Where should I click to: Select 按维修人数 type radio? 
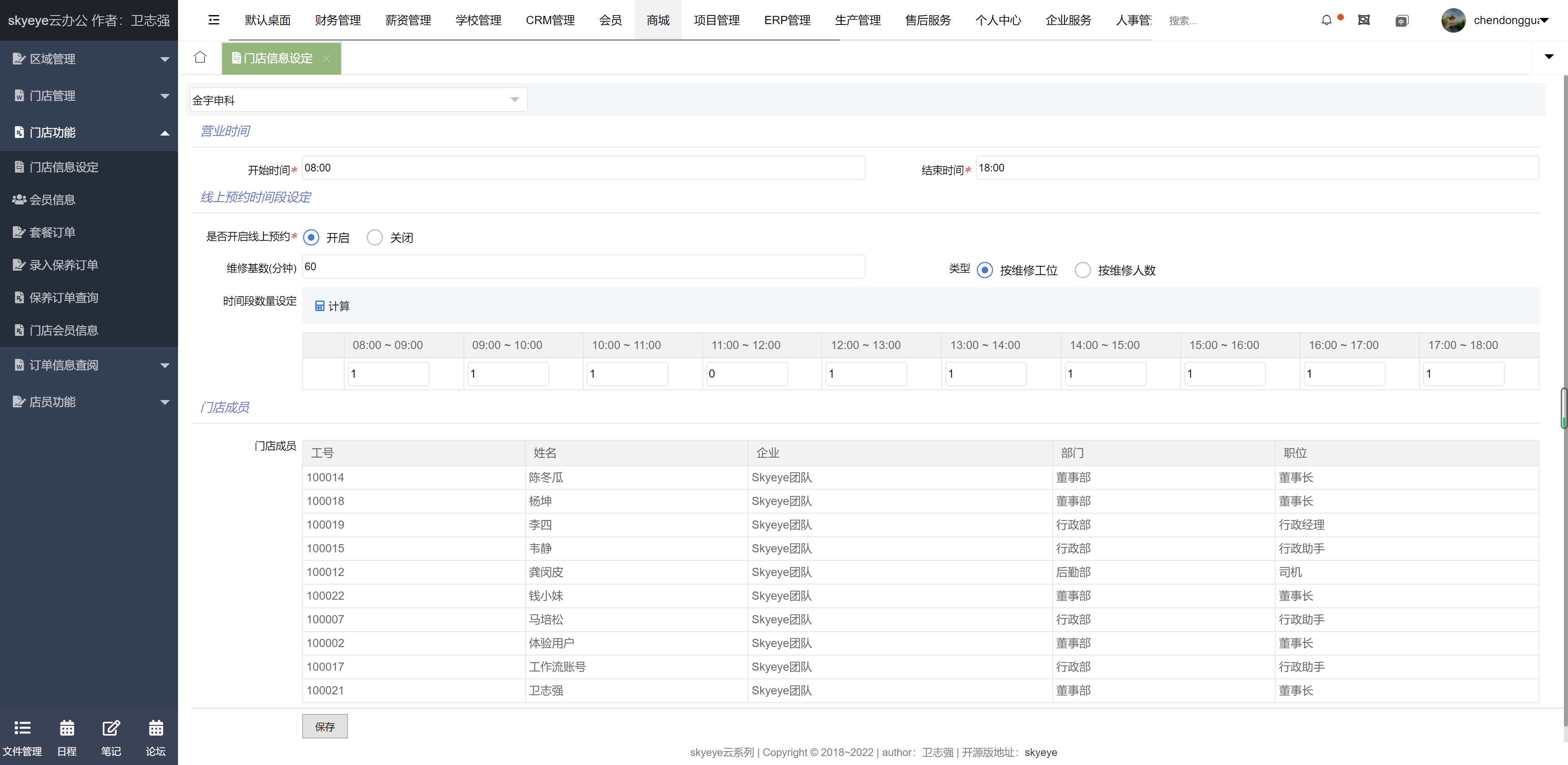tap(1082, 269)
